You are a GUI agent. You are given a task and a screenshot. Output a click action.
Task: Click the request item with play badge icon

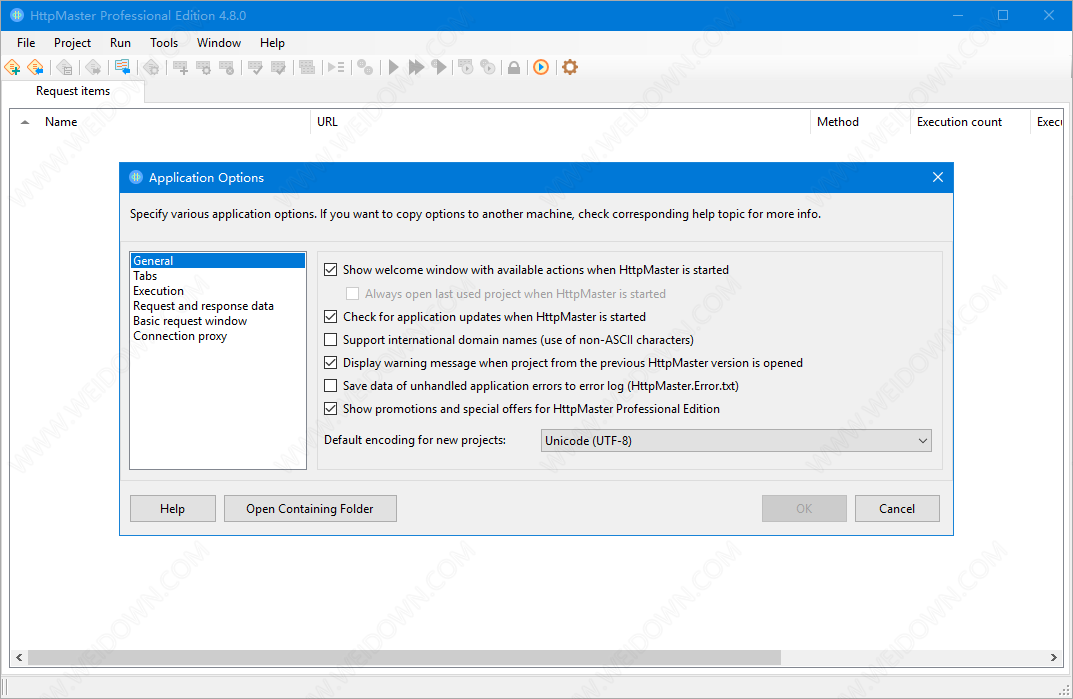(x=466, y=67)
